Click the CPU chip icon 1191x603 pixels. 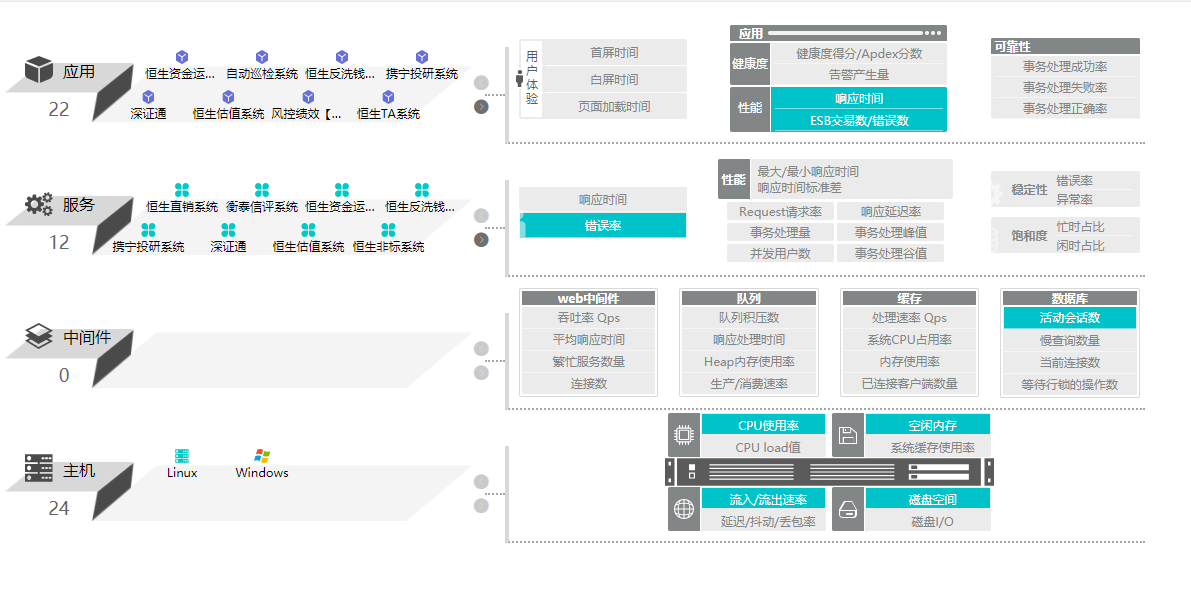tap(684, 435)
